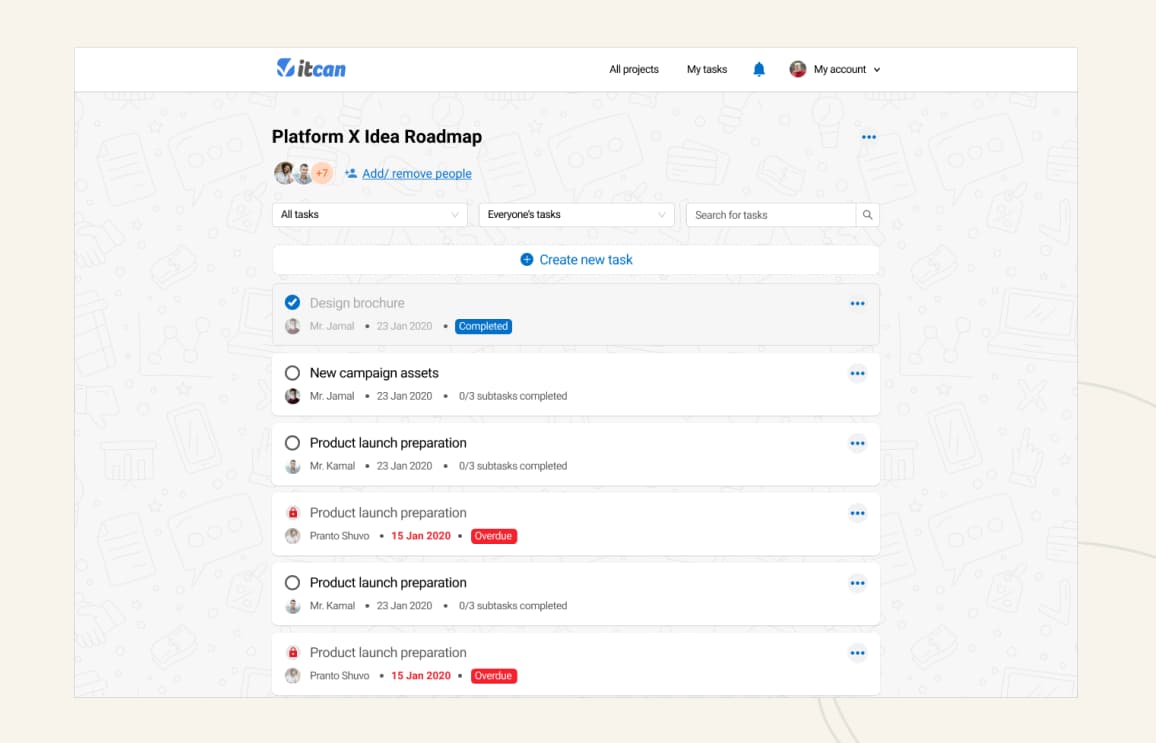The image size is (1156, 743).
Task: Open options menu for Design brochure task
Action: point(857,303)
